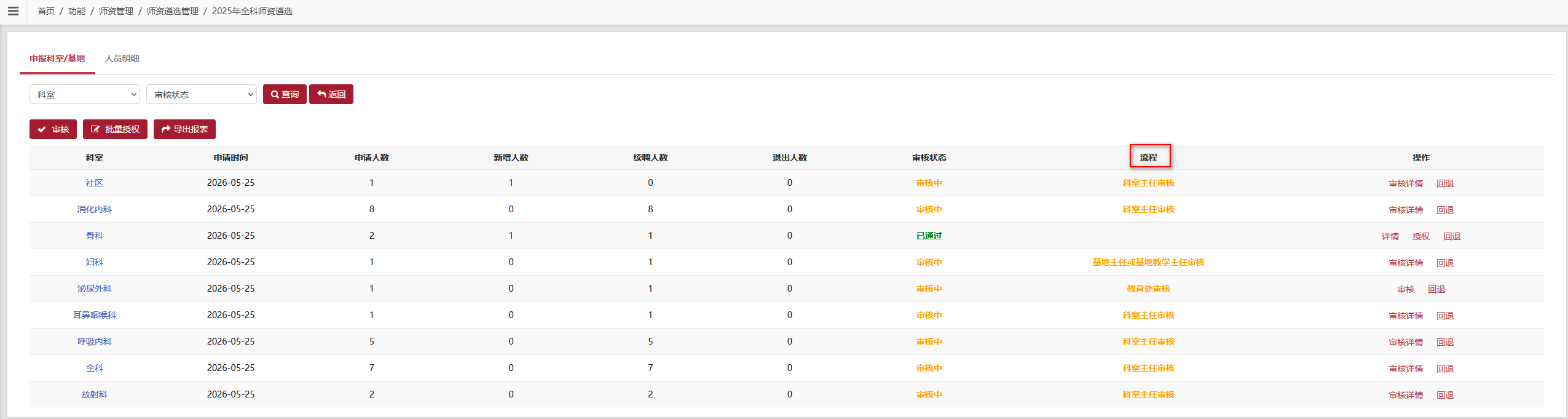Image resolution: width=1568 pixels, height=419 pixels.
Task: Click 审核详情 in the 消化内科 row
Action: (x=1406, y=210)
